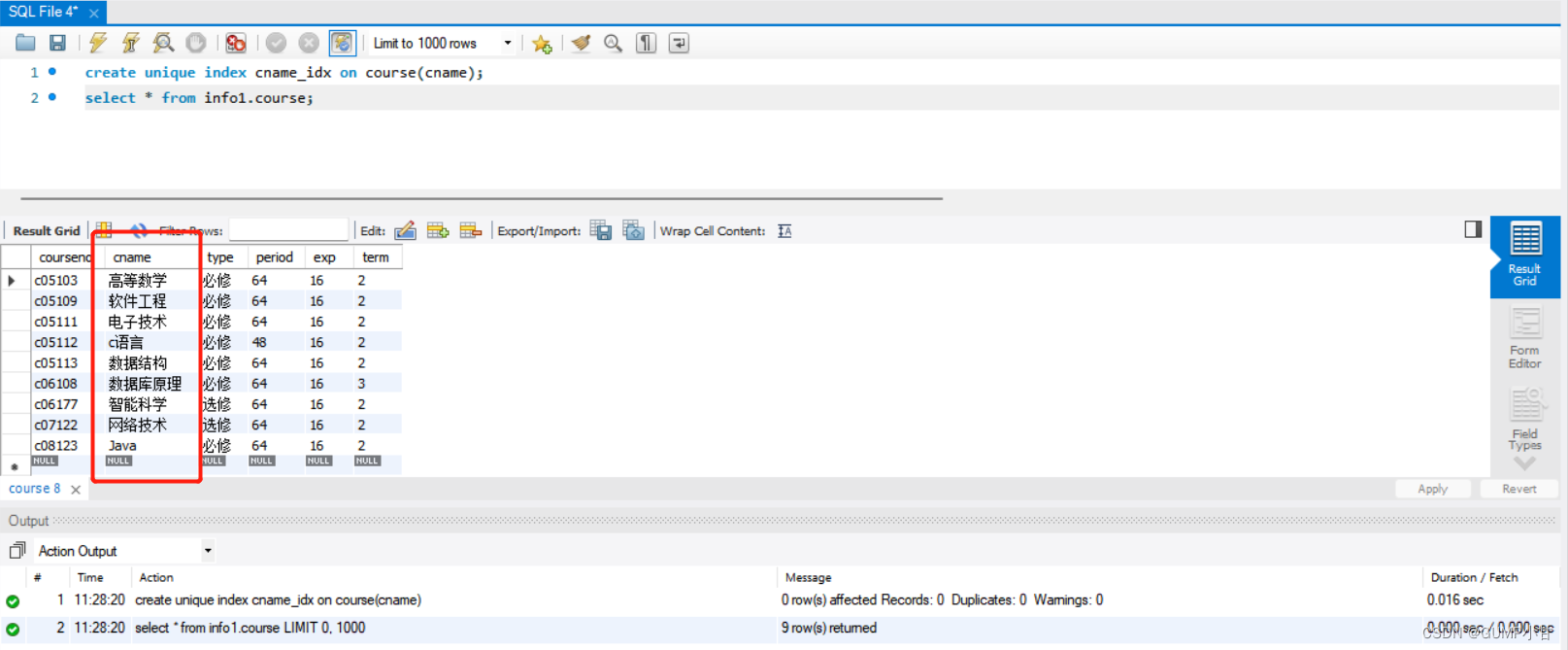Open find panel magnifier icon
This screenshot has width=1568, height=650.
[613, 43]
